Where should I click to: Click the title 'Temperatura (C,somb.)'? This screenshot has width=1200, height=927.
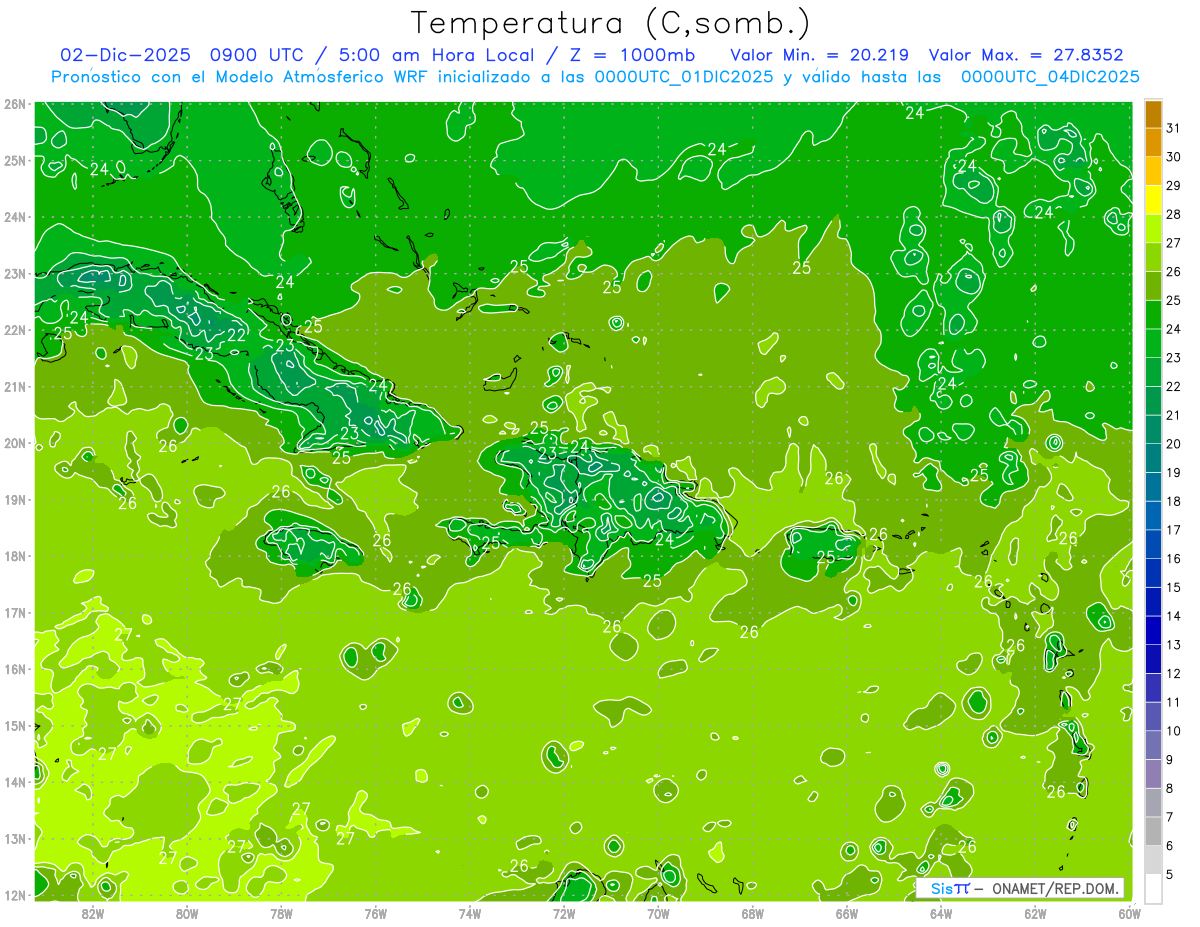tap(611, 24)
